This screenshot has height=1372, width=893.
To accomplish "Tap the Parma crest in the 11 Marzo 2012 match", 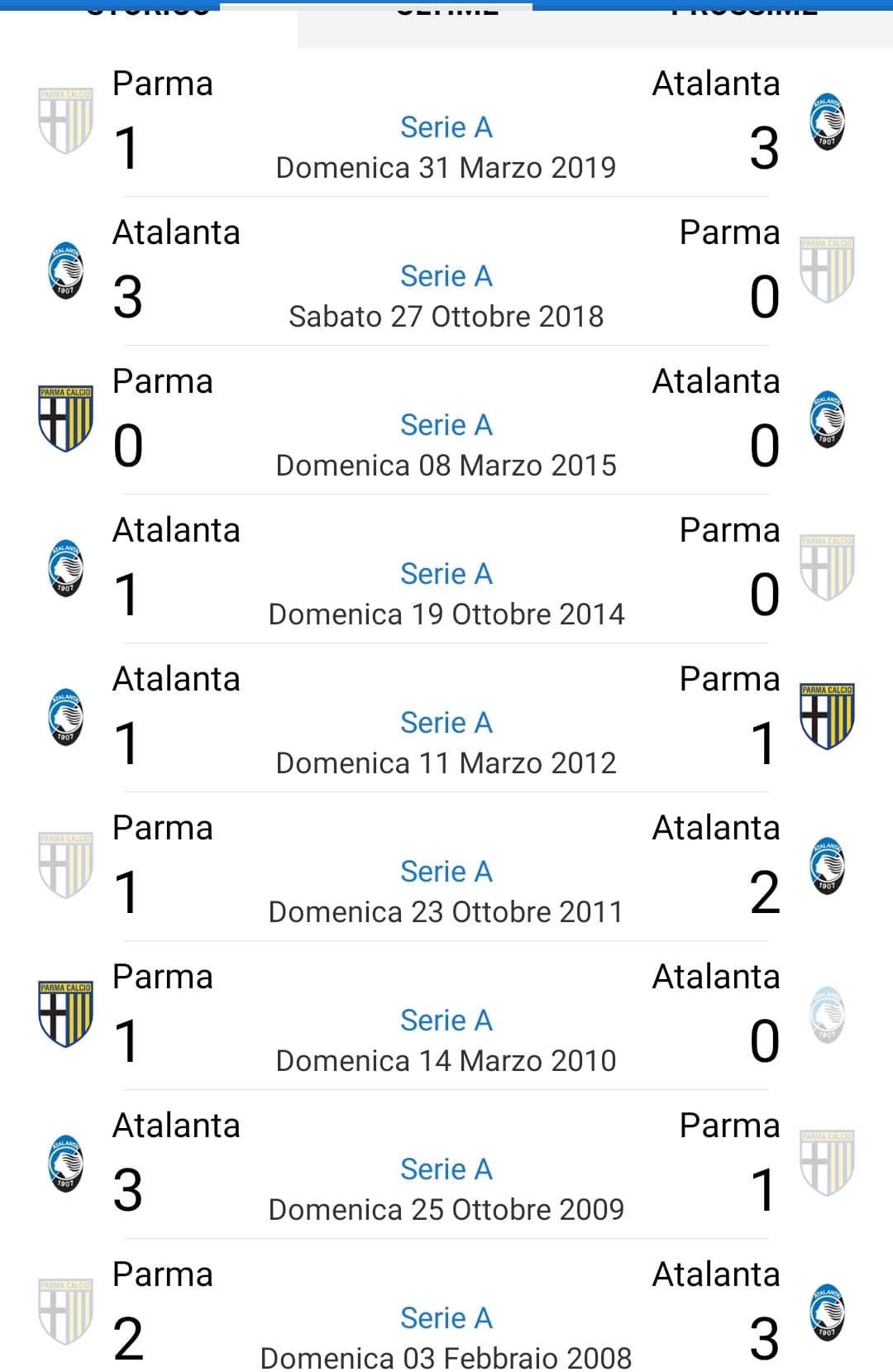I will click(827, 716).
